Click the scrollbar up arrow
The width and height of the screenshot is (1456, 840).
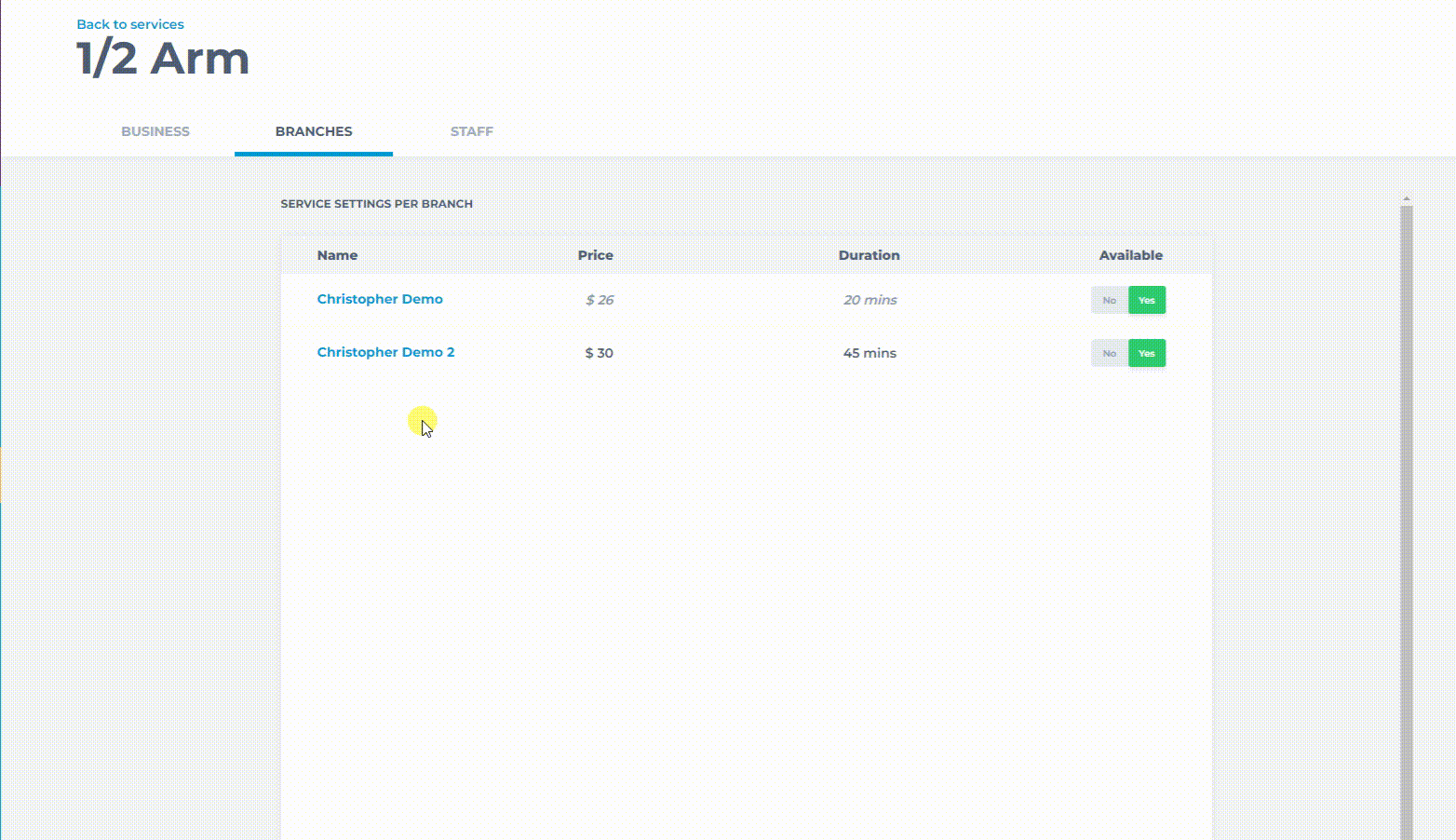tap(1407, 198)
